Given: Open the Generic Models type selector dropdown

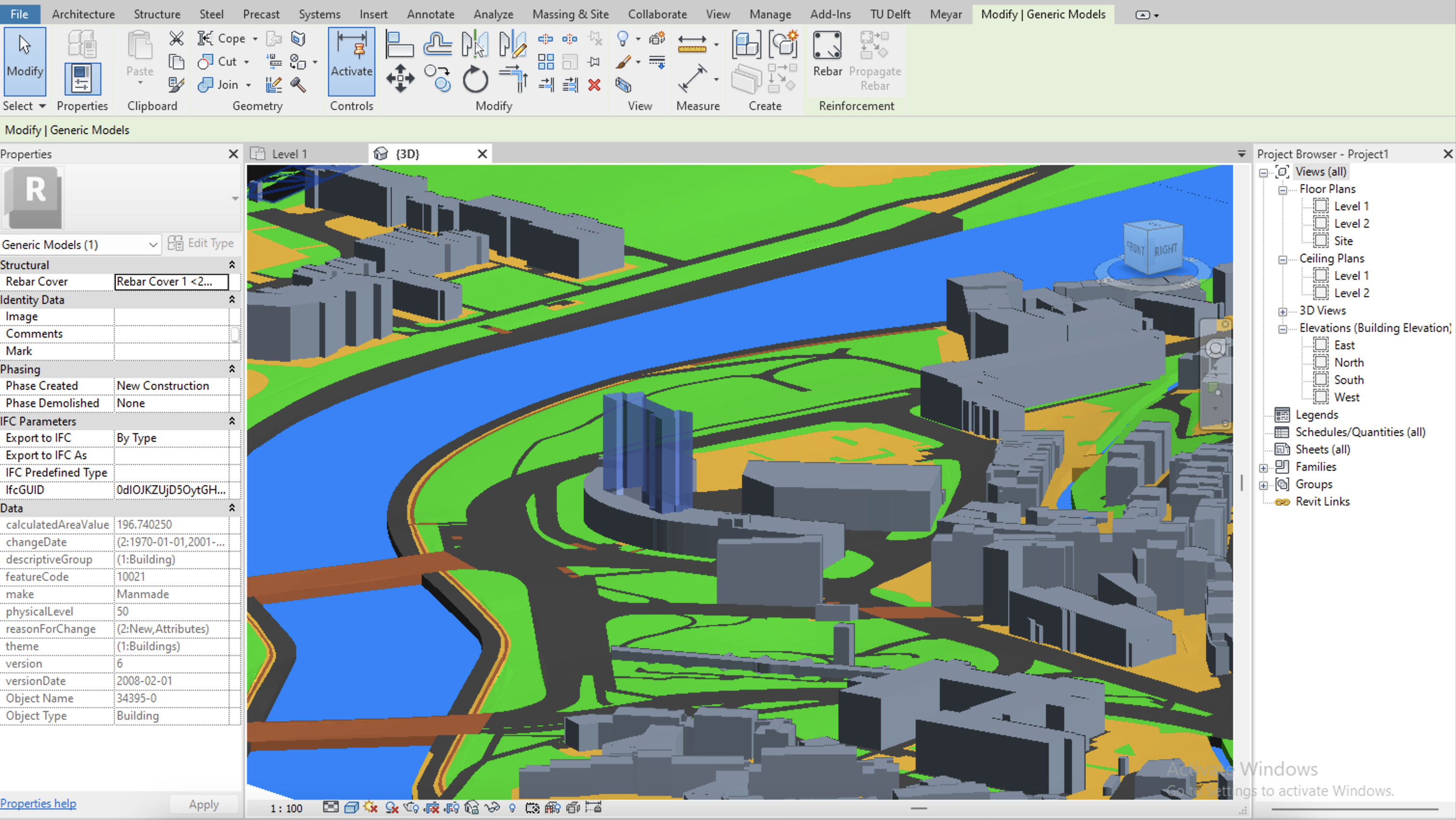Looking at the screenshot, I should (152, 245).
